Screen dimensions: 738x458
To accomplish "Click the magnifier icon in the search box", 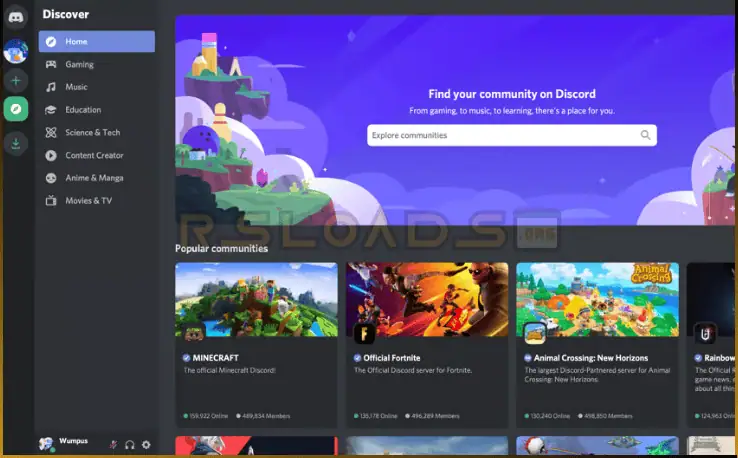I will coord(645,135).
